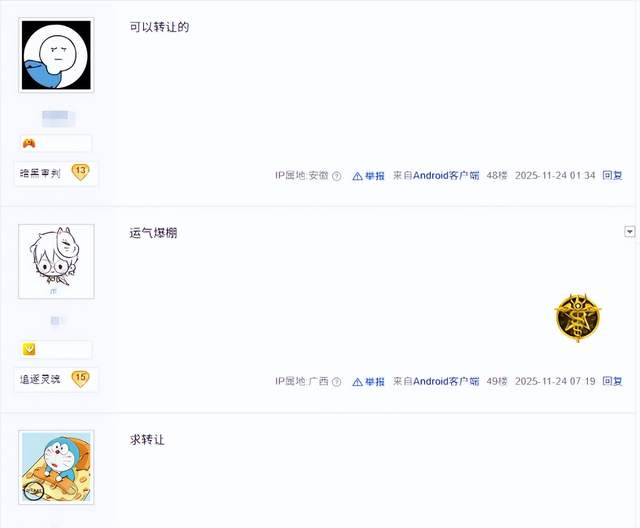Image resolution: width=640 pixels, height=528 pixels.
Task: Report the 可以转让的 comment via 举报
Action: (369, 176)
